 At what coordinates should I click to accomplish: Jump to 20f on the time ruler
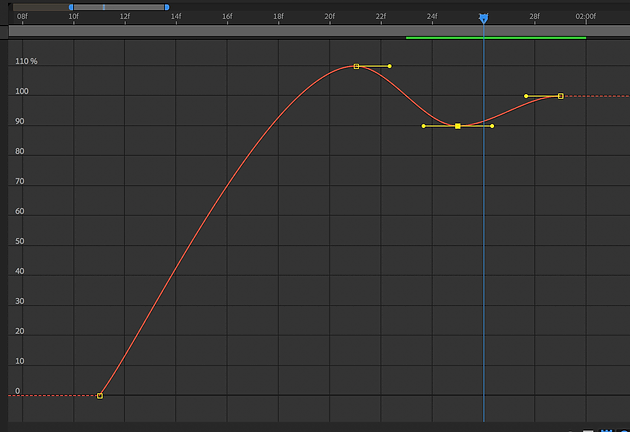pos(330,16)
